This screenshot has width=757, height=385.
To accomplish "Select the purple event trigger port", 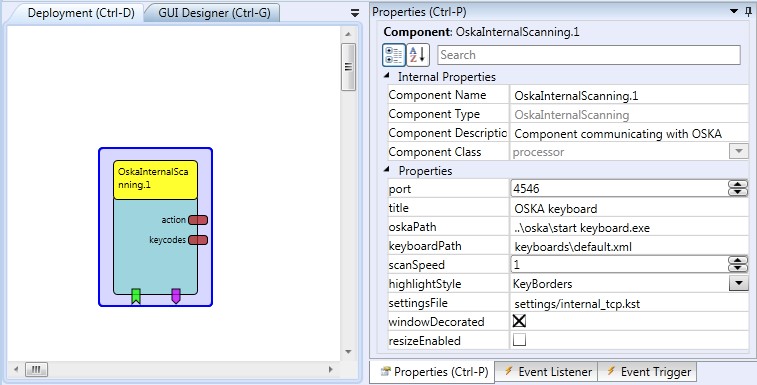I will pyautogui.click(x=176, y=296).
